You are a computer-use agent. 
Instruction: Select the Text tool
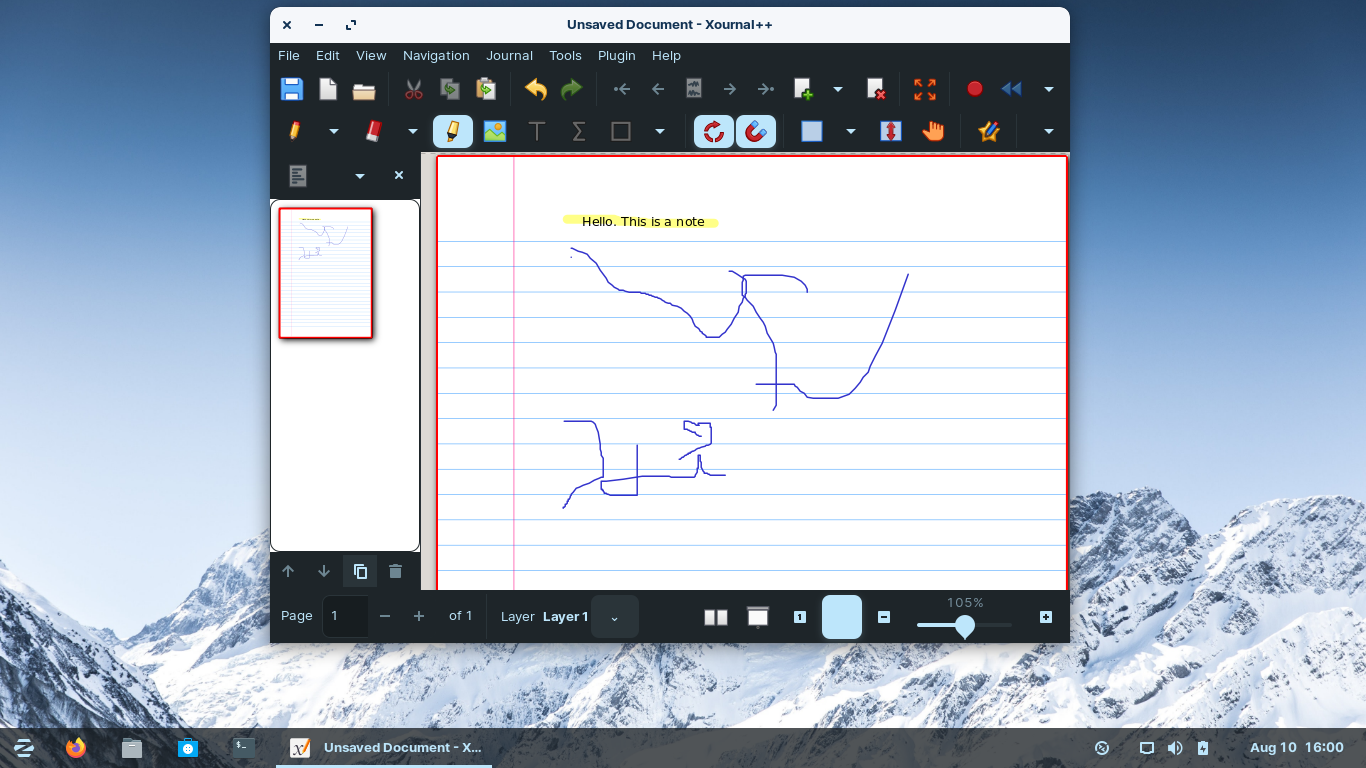537,131
